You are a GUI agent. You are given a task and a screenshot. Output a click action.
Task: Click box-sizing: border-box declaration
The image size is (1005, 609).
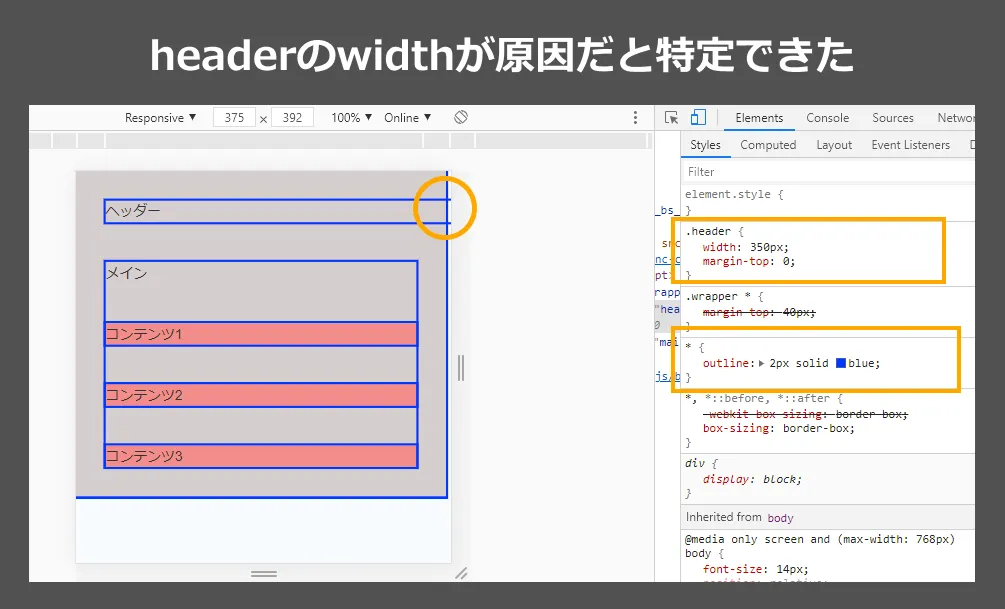coord(779,429)
